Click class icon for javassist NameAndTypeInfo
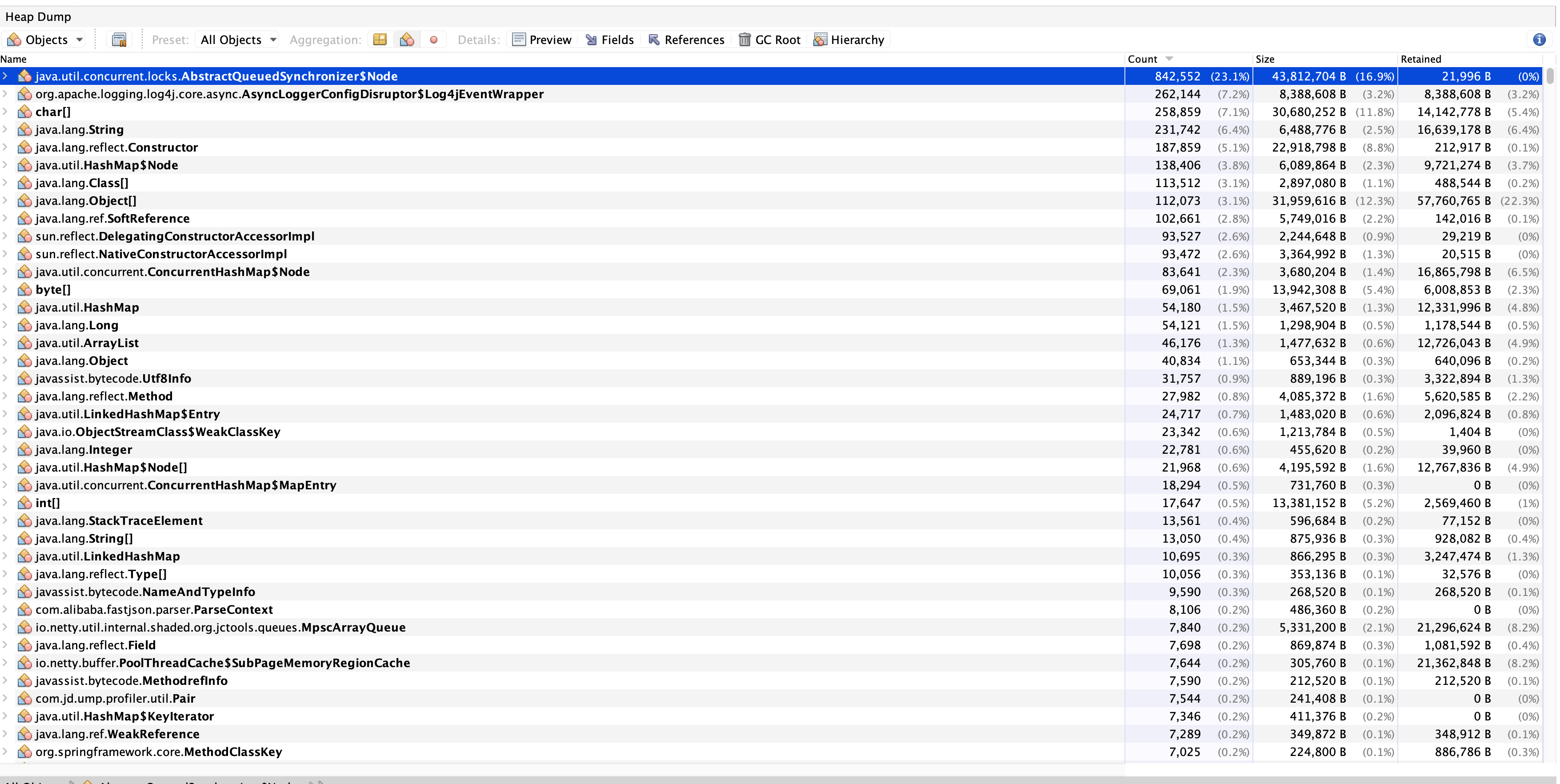 click(25, 592)
